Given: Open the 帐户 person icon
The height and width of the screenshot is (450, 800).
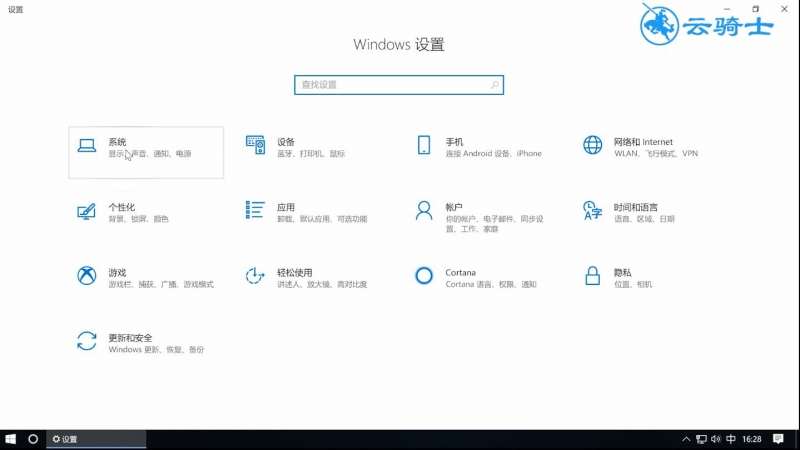Looking at the screenshot, I should pos(423,210).
